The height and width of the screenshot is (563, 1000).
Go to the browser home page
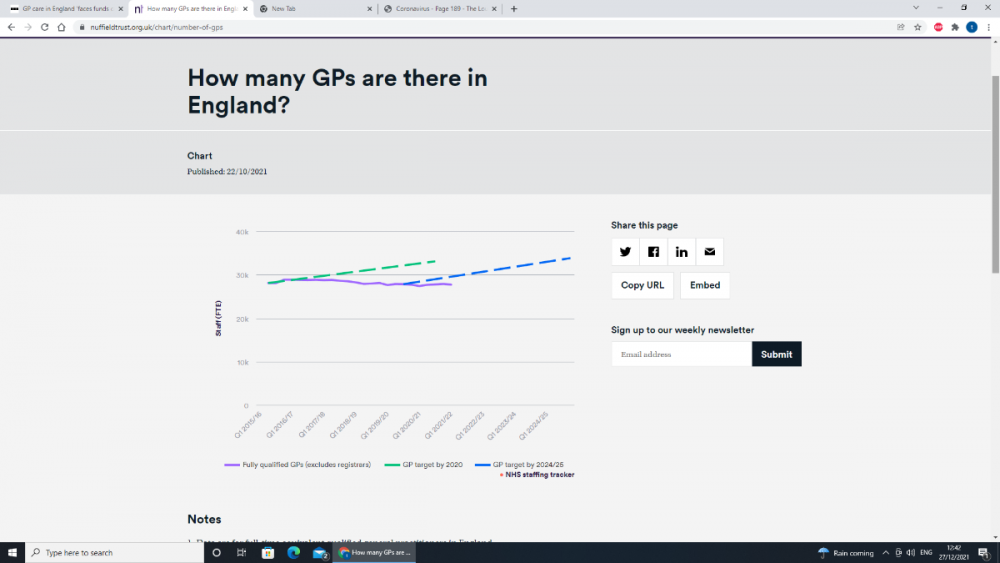pos(62,27)
